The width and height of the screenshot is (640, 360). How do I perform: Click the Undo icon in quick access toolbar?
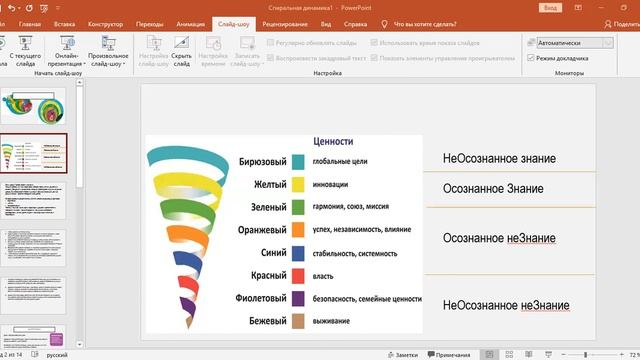(x=11, y=8)
